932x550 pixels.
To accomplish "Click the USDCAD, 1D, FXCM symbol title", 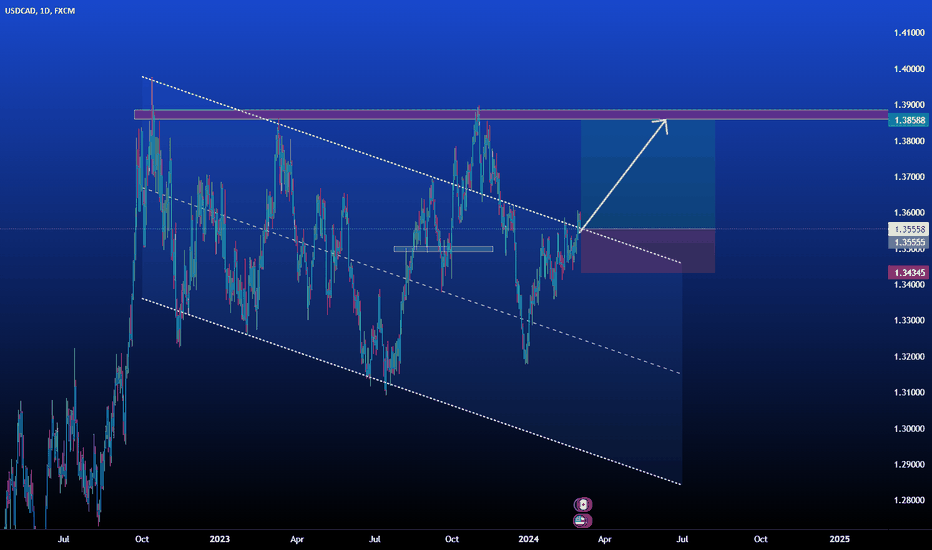I will (x=40, y=11).
